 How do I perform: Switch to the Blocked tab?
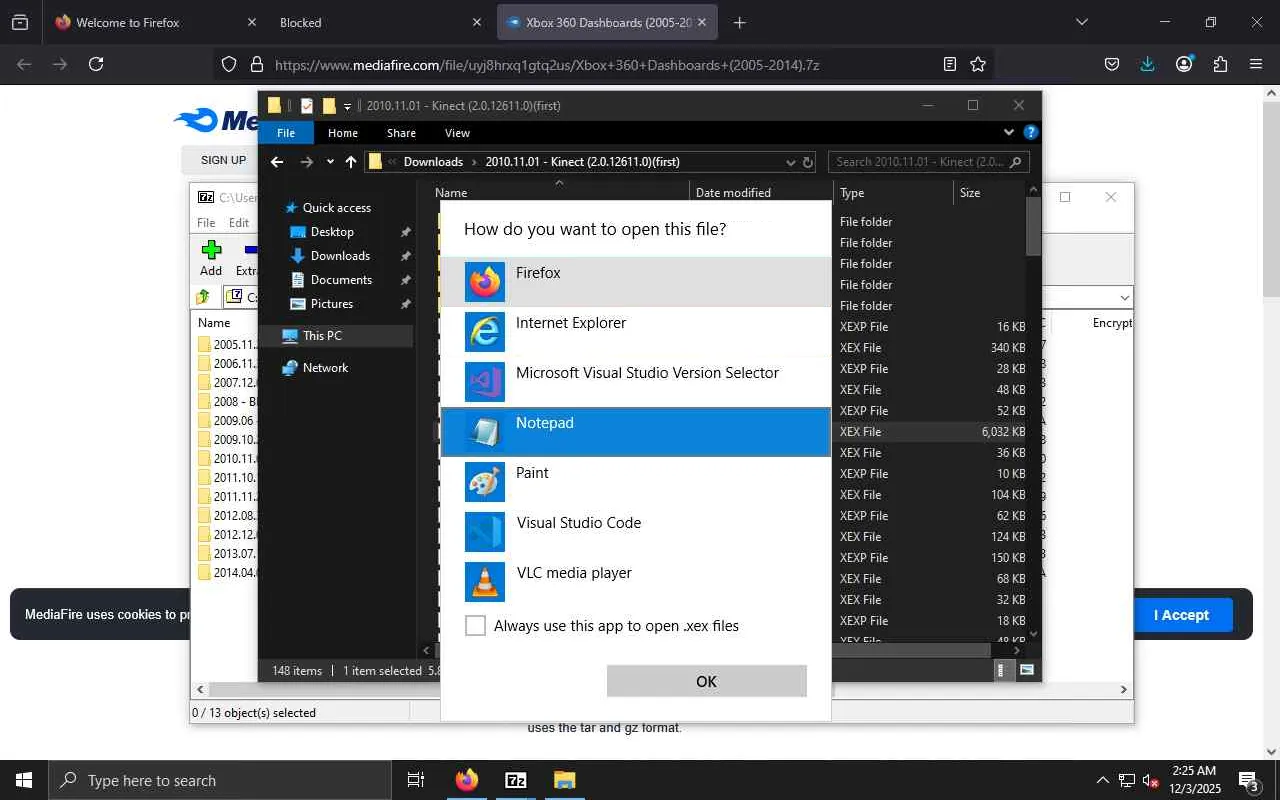(x=380, y=22)
